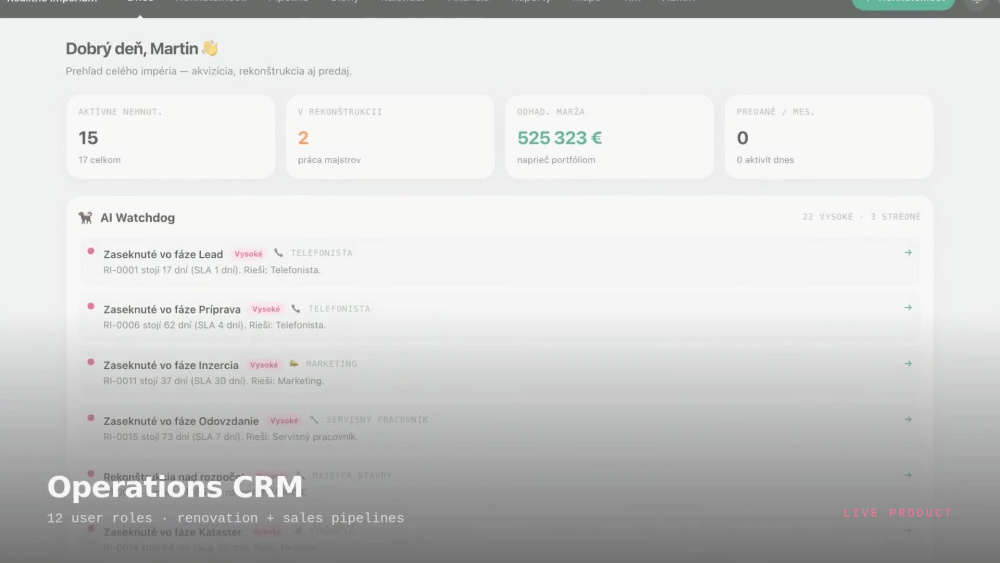The height and width of the screenshot is (563, 1000).
Task: Click the 'práca majstrov' subtext
Action: (x=329, y=160)
